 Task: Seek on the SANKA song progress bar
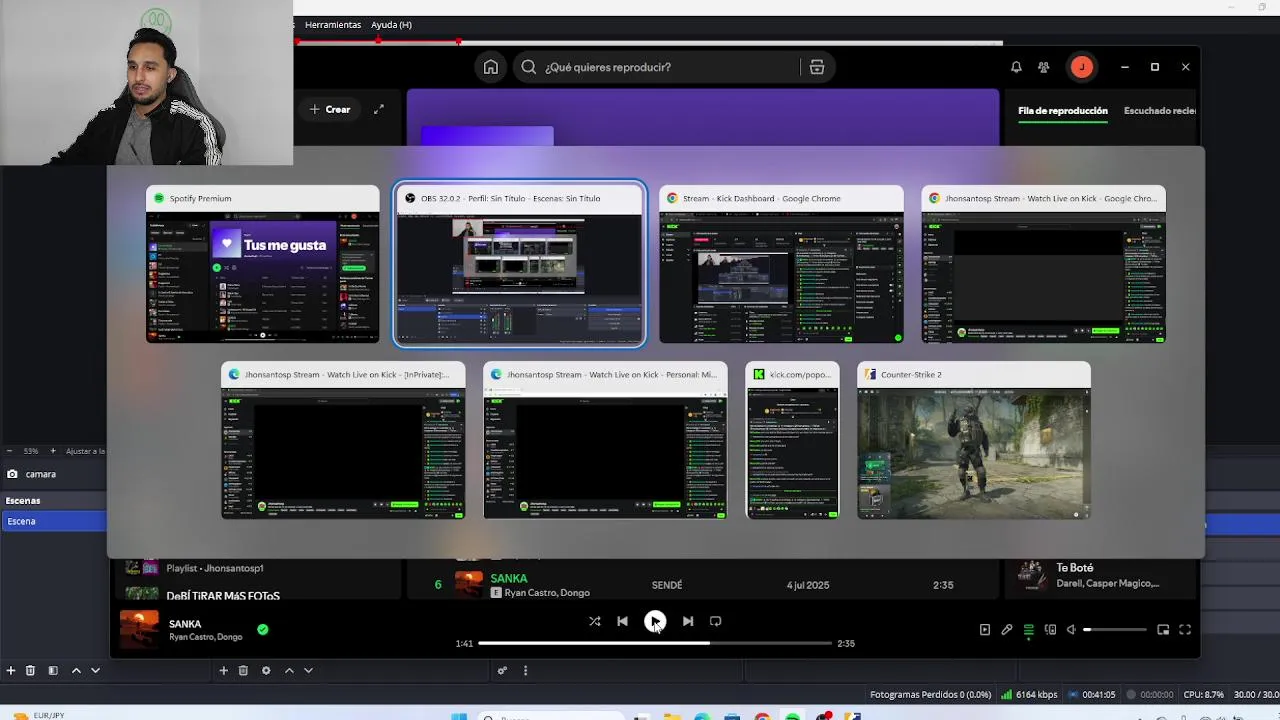655,643
